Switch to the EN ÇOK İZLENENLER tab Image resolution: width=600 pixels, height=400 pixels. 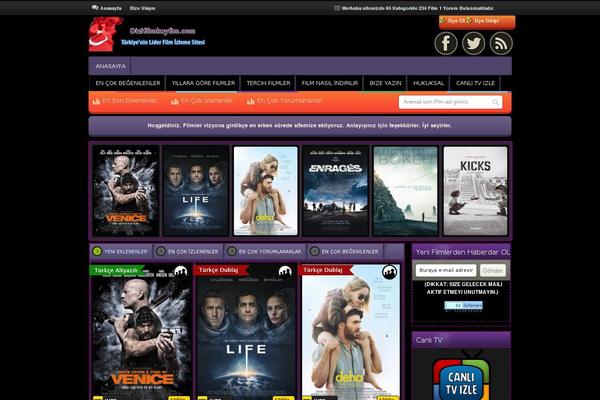tap(188, 251)
